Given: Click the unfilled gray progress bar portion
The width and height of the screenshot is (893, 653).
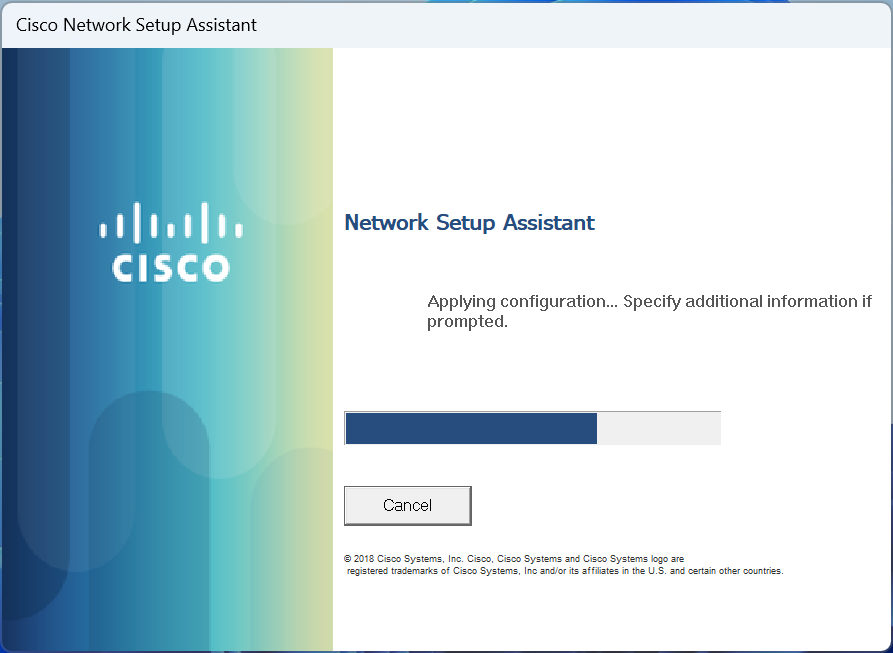Looking at the screenshot, I should coord(658,428).
